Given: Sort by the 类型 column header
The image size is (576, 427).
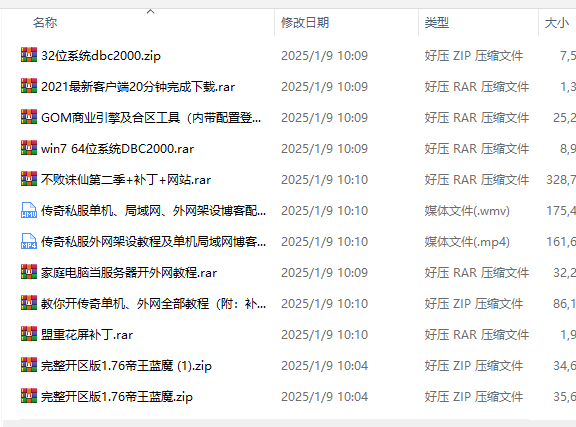Looking at the screenshot, I should click(436, 22).
